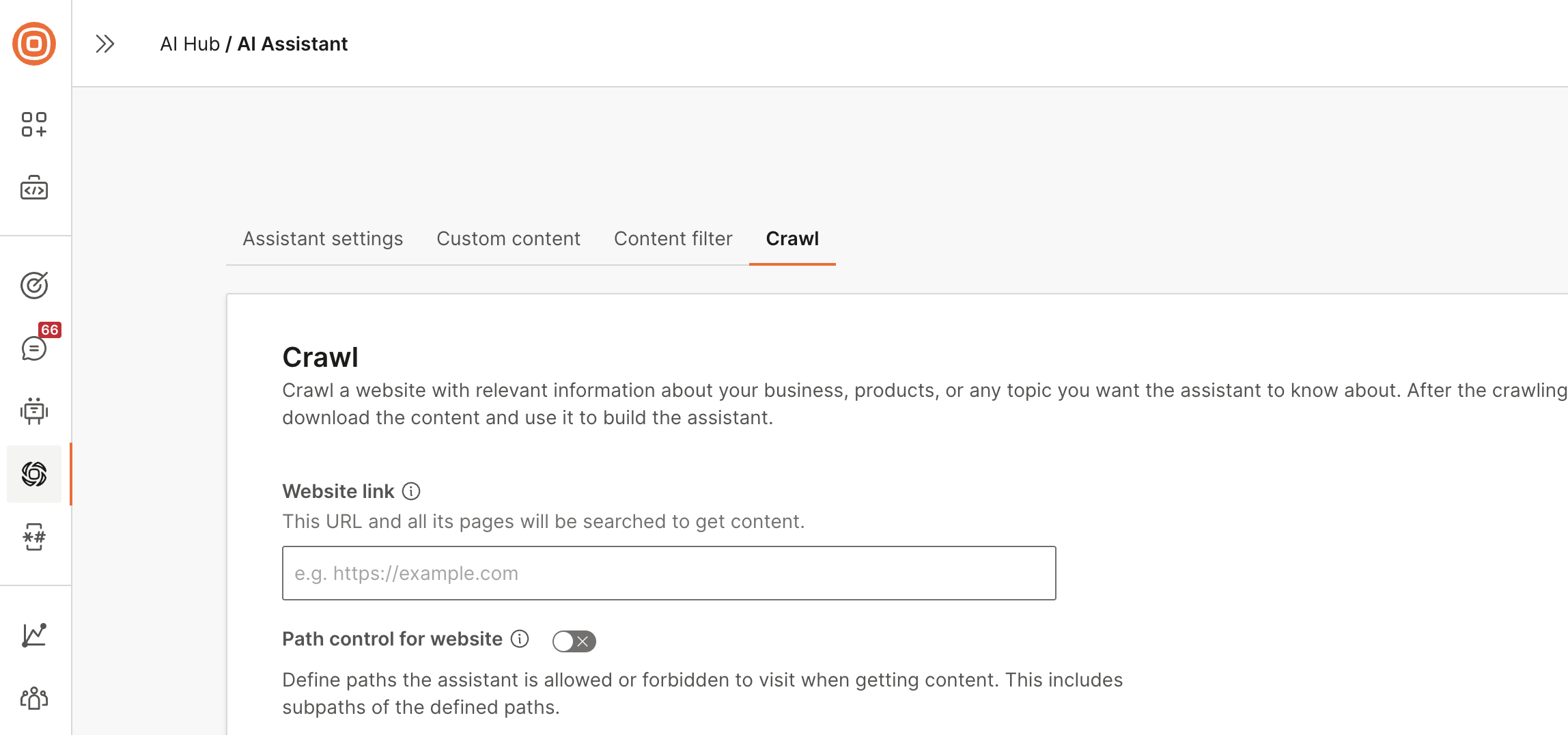This screenshot has width=1568, height=735.
Task: Switch to the Assistant settings tab
Action: coord(322,238)
